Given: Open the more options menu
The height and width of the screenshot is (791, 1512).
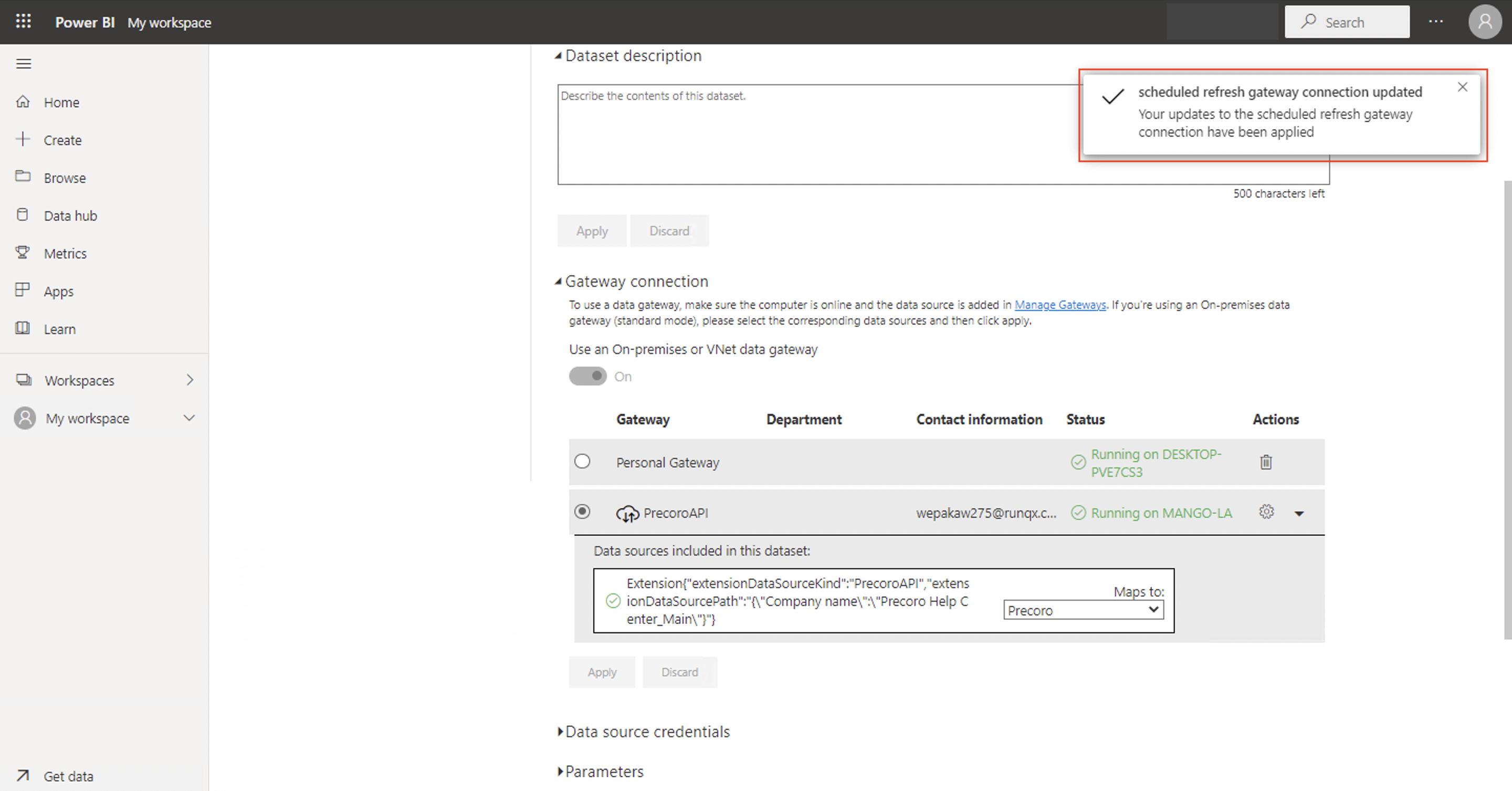Looking at the screenshot, I should 1436,21.
